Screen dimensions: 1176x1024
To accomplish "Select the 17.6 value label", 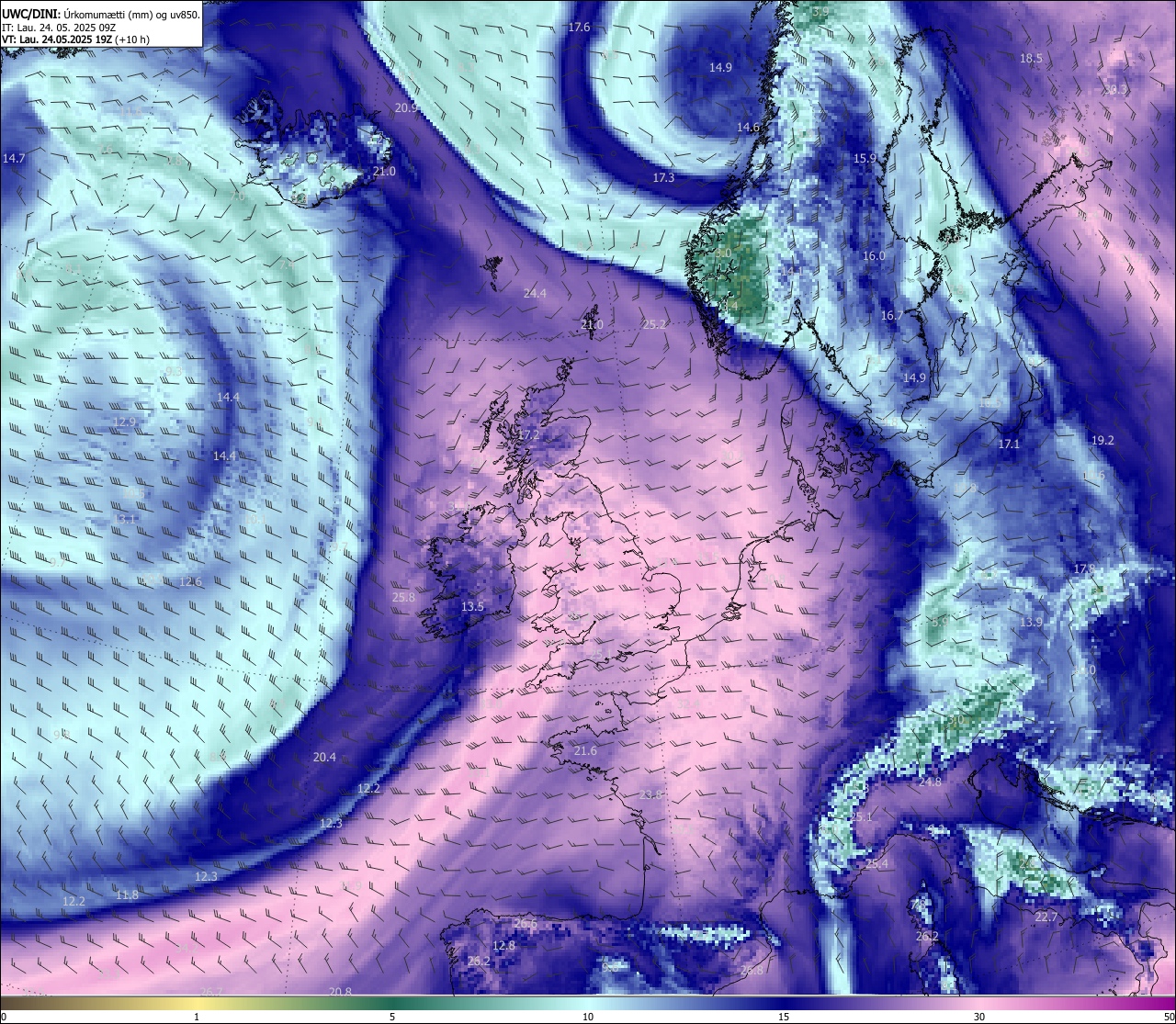I will pyautogui.click(x=579, y=28).
